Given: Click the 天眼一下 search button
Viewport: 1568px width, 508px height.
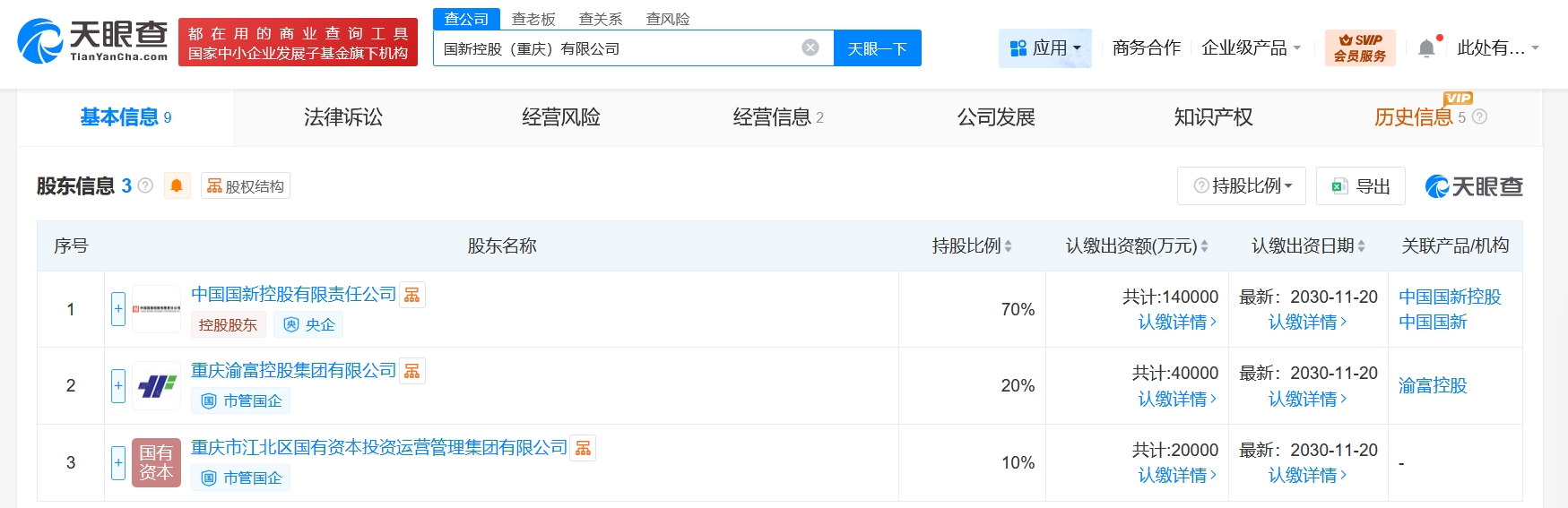Looking at the screenshot, I should tap(877, 48).
